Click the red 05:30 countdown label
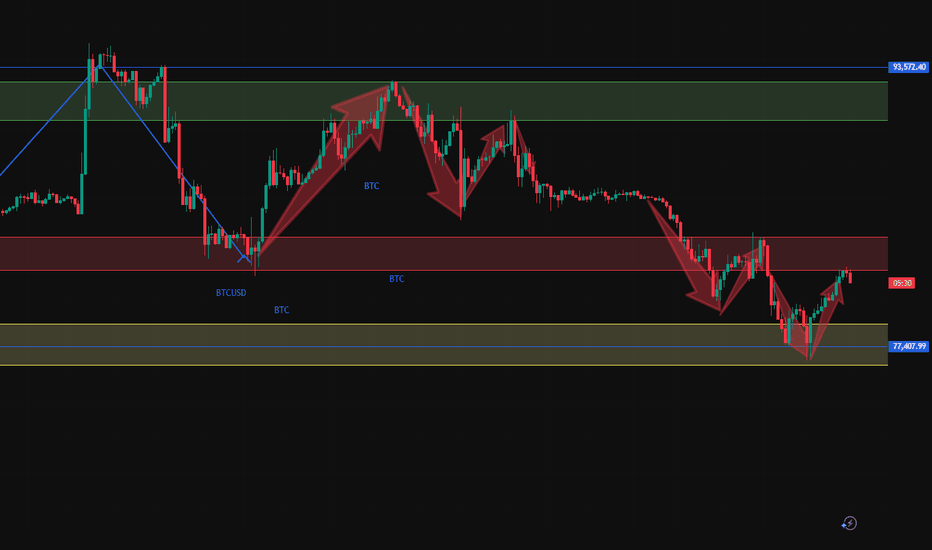This screenshot has width=932, height=550. tap(902, 283)
